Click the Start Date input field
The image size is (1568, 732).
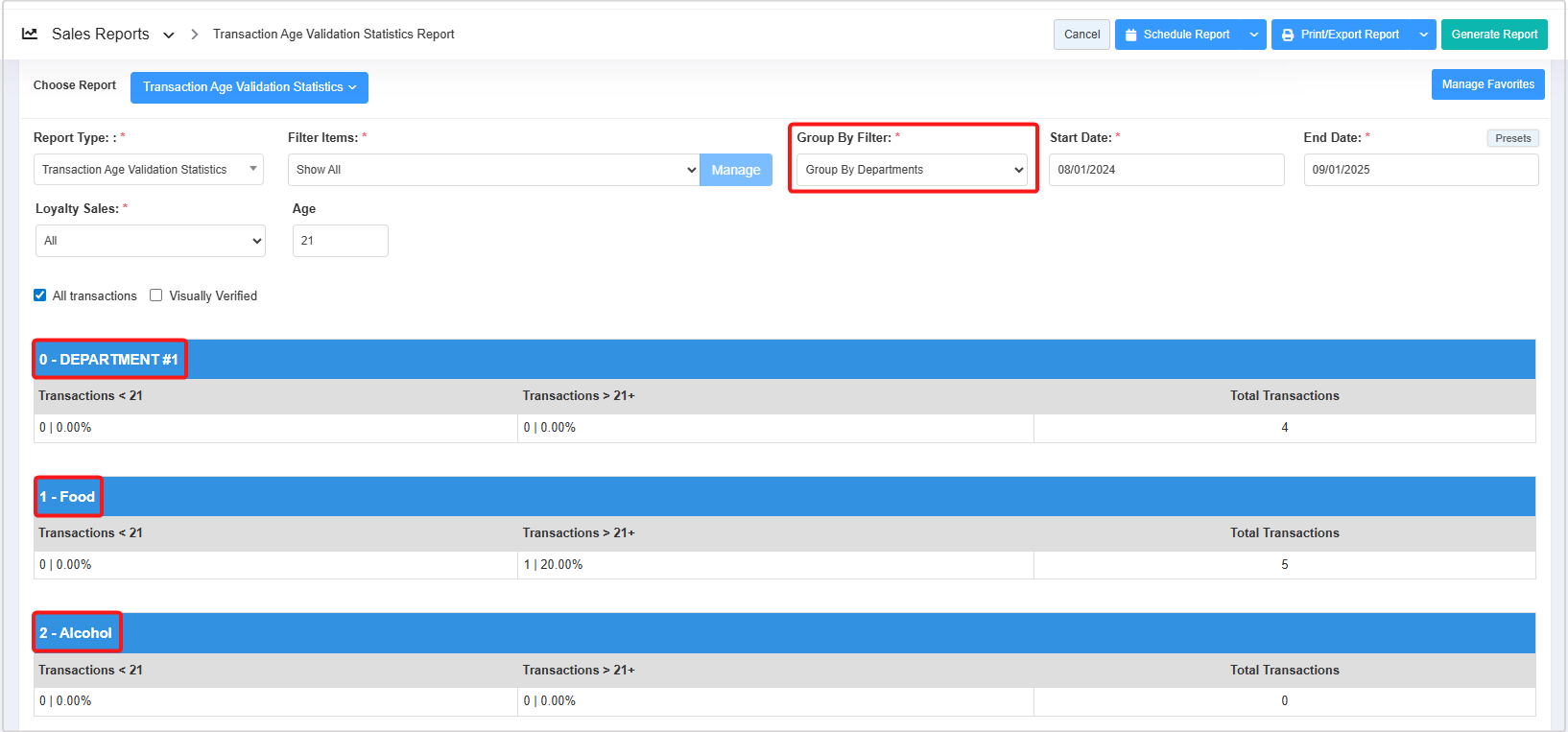click(1165, 170)
